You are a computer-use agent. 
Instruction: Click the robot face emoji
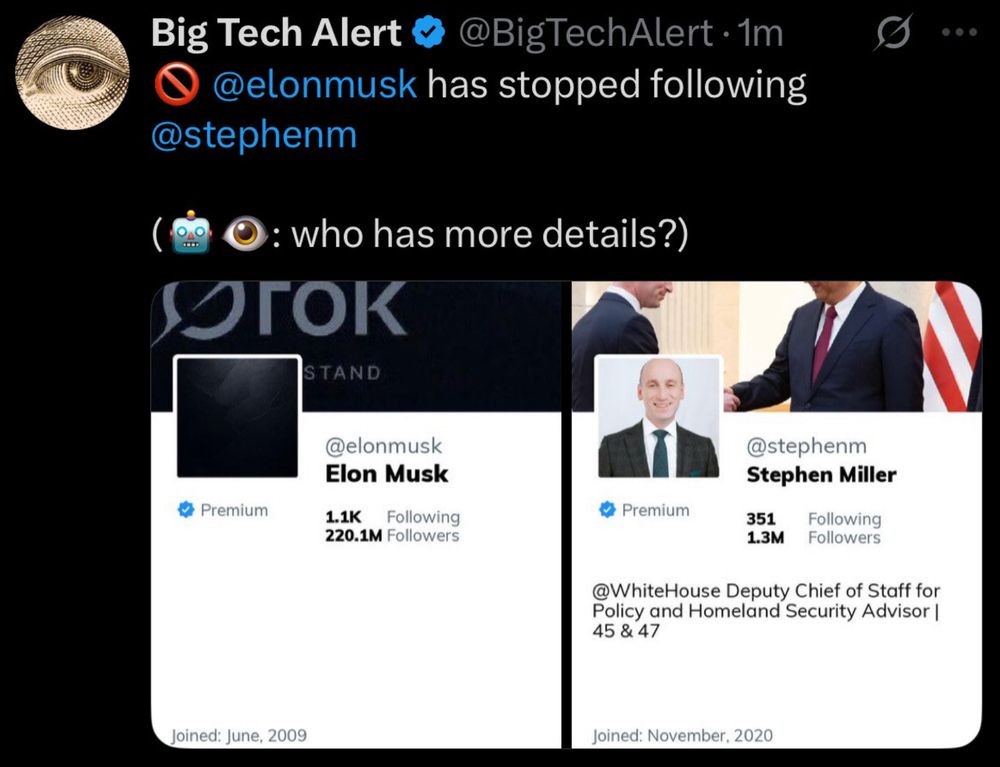pos(190,233)
